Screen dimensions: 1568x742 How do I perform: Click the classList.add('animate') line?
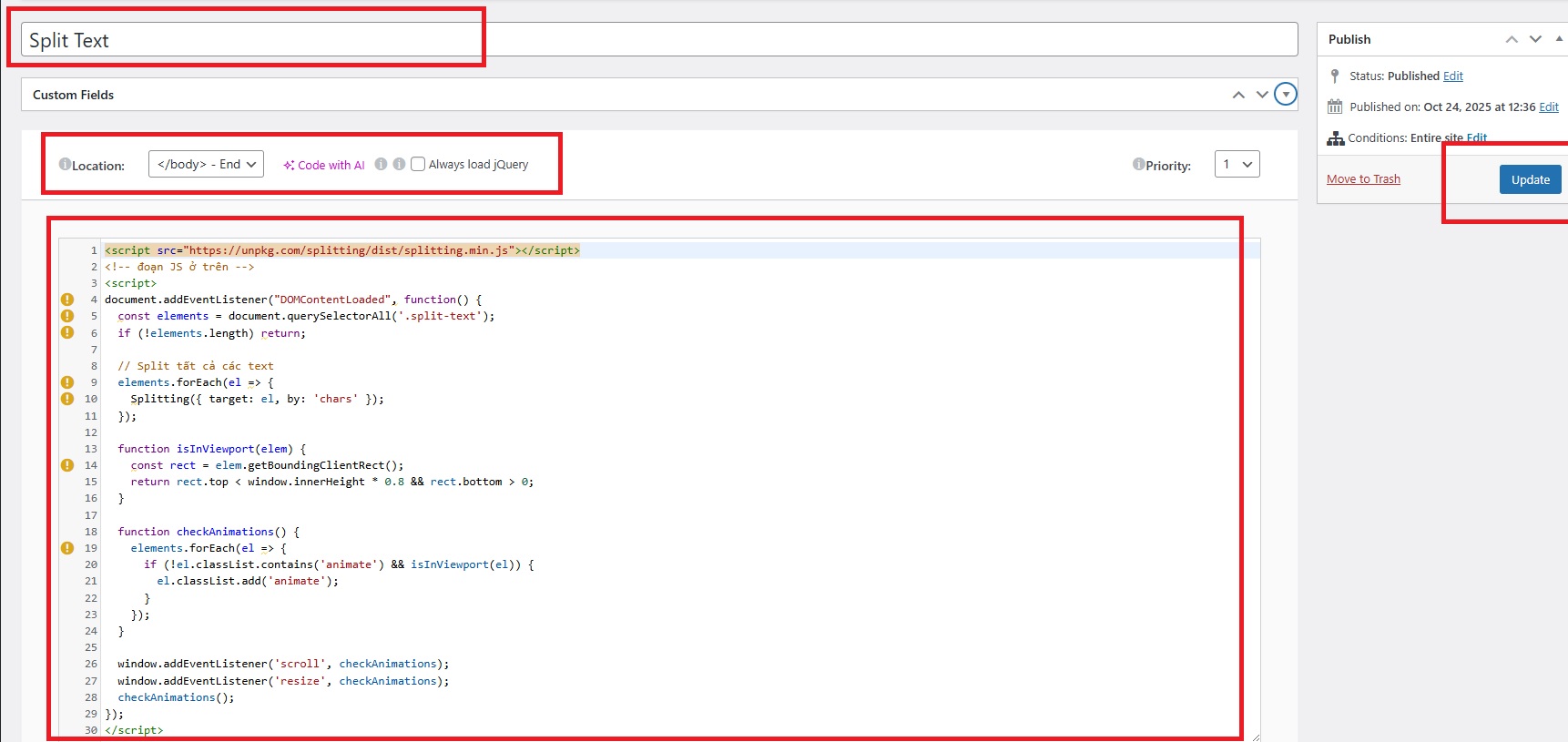(x=248, y=581)
